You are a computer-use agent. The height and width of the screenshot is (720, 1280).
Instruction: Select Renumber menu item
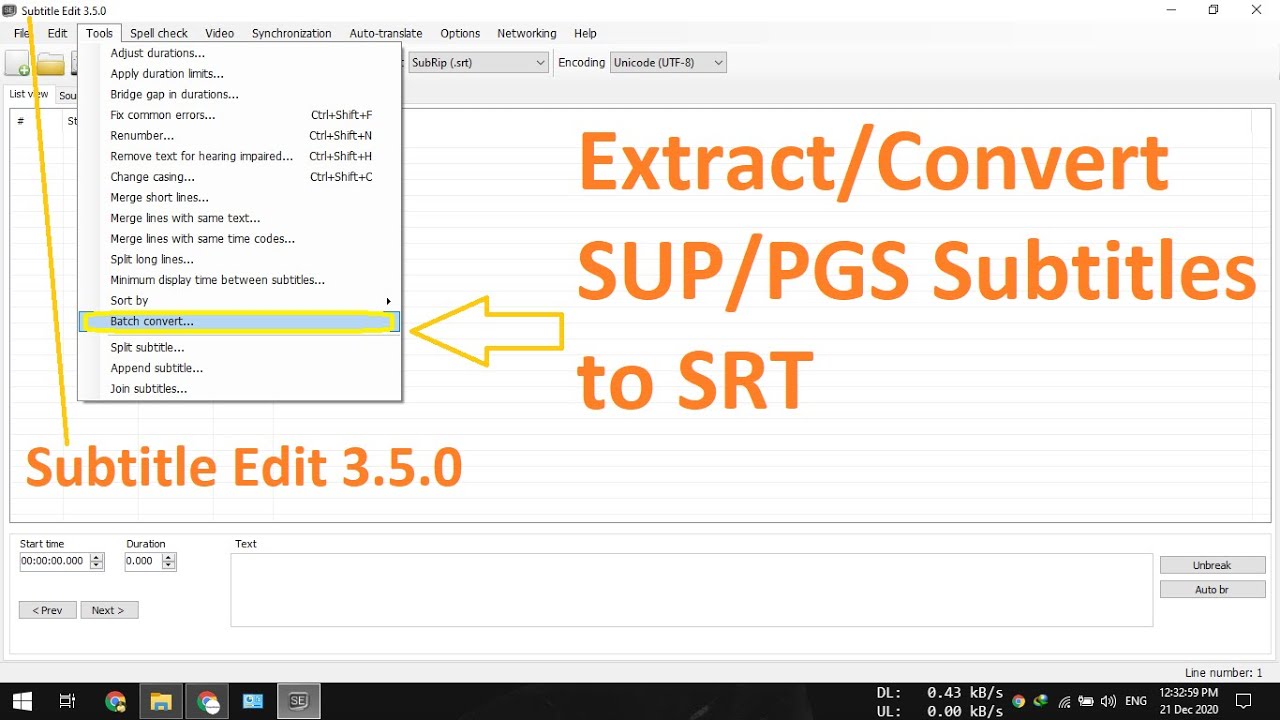pyautogui.click(x=240, y=135)
